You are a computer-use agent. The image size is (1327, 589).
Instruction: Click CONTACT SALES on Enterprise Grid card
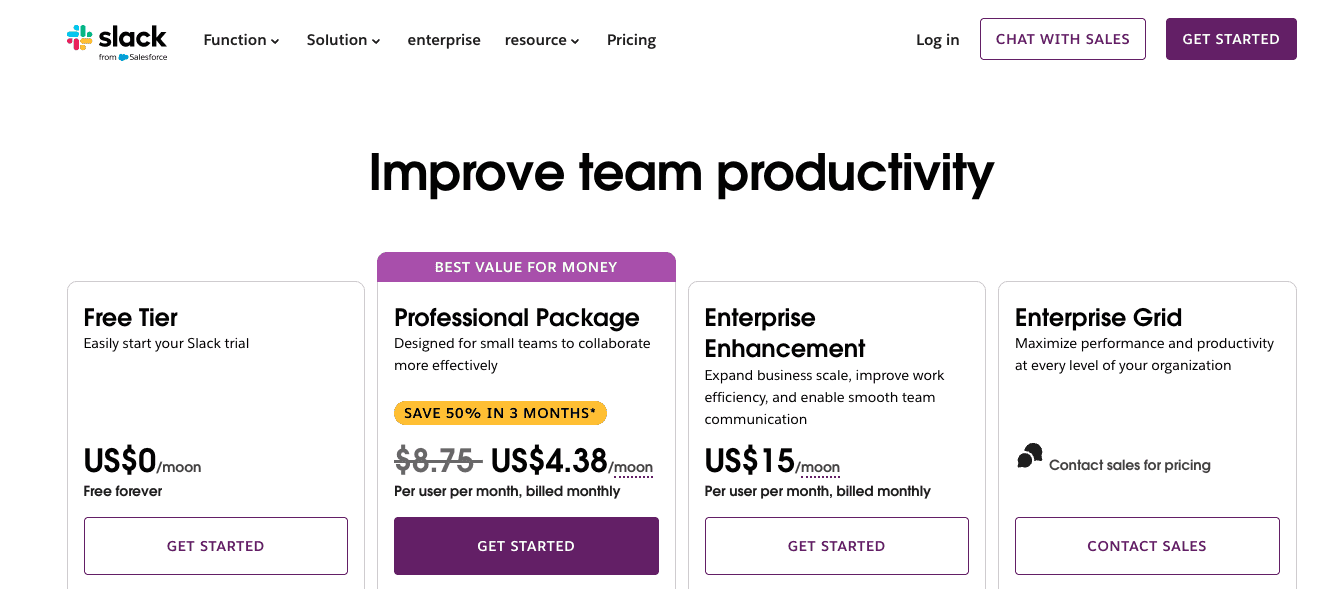point(1146,546)
